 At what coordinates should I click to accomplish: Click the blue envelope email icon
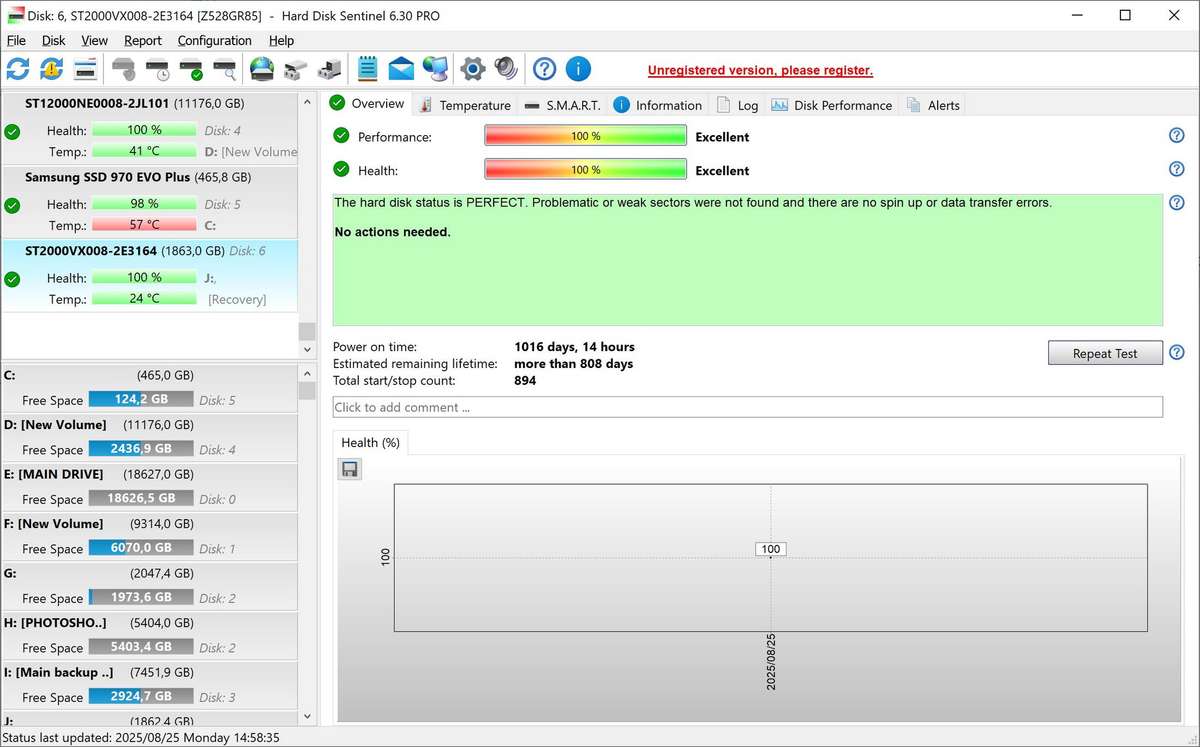tap(401, 69)
